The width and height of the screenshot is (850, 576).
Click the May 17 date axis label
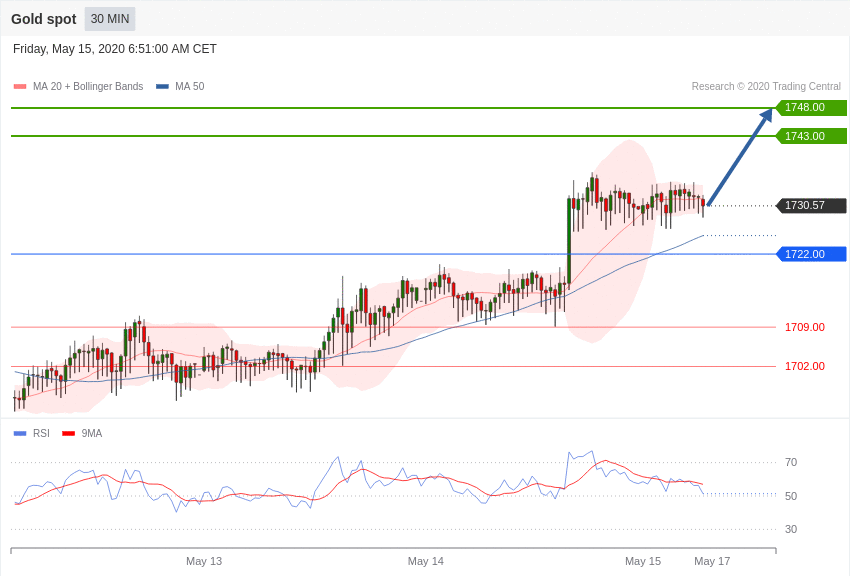coord(712,561)
